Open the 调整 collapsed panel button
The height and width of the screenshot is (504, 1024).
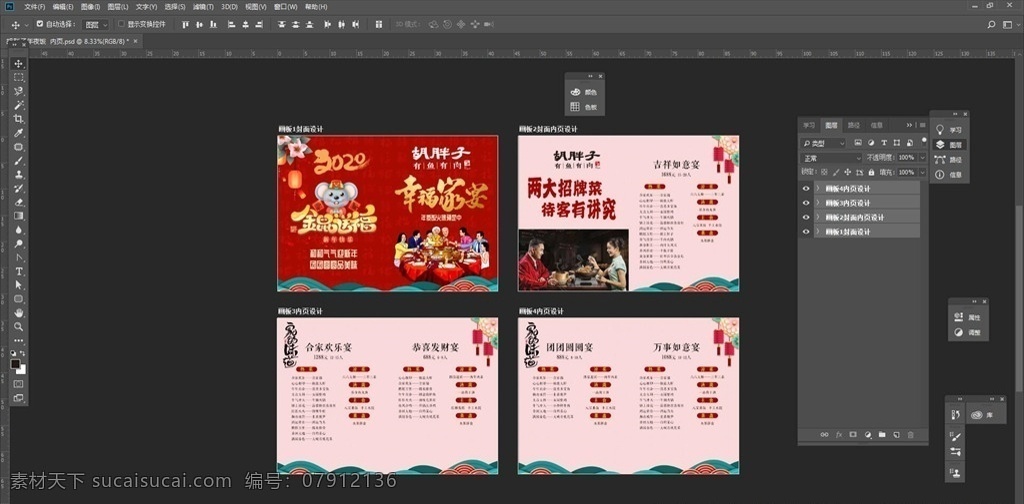(x=968, y=332)
